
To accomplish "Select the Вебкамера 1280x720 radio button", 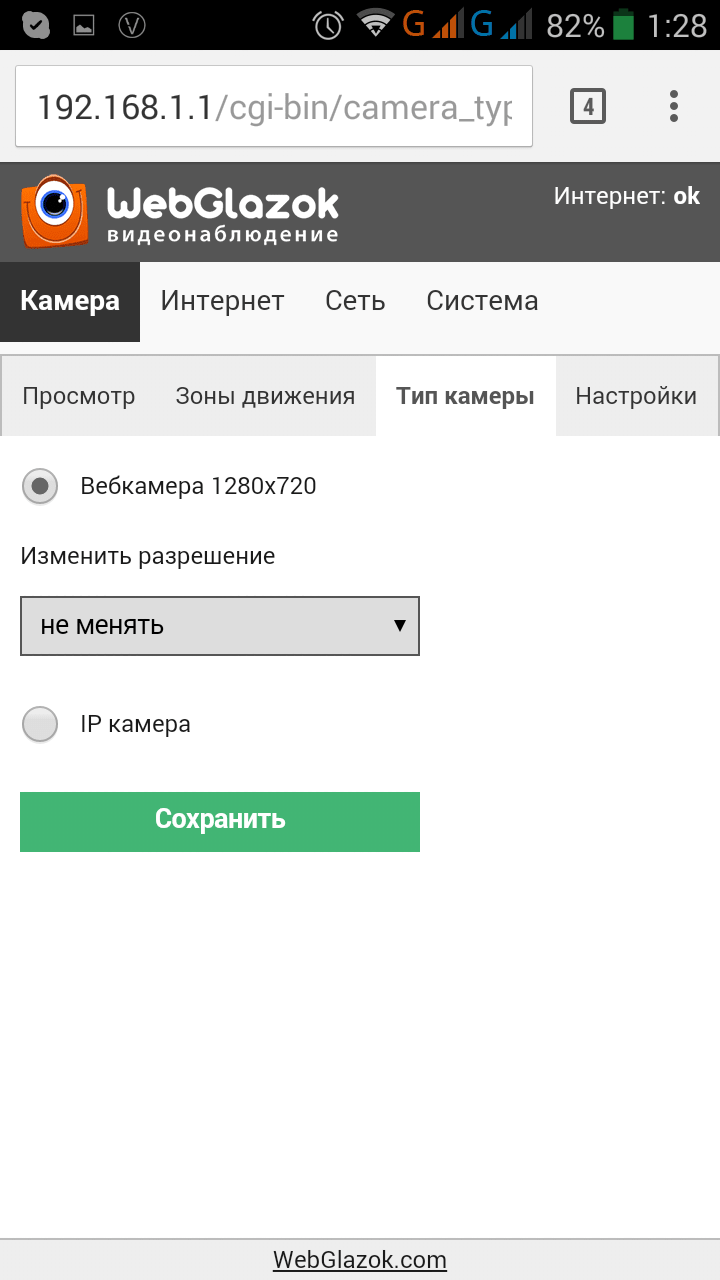I will (x=39, y=487).
